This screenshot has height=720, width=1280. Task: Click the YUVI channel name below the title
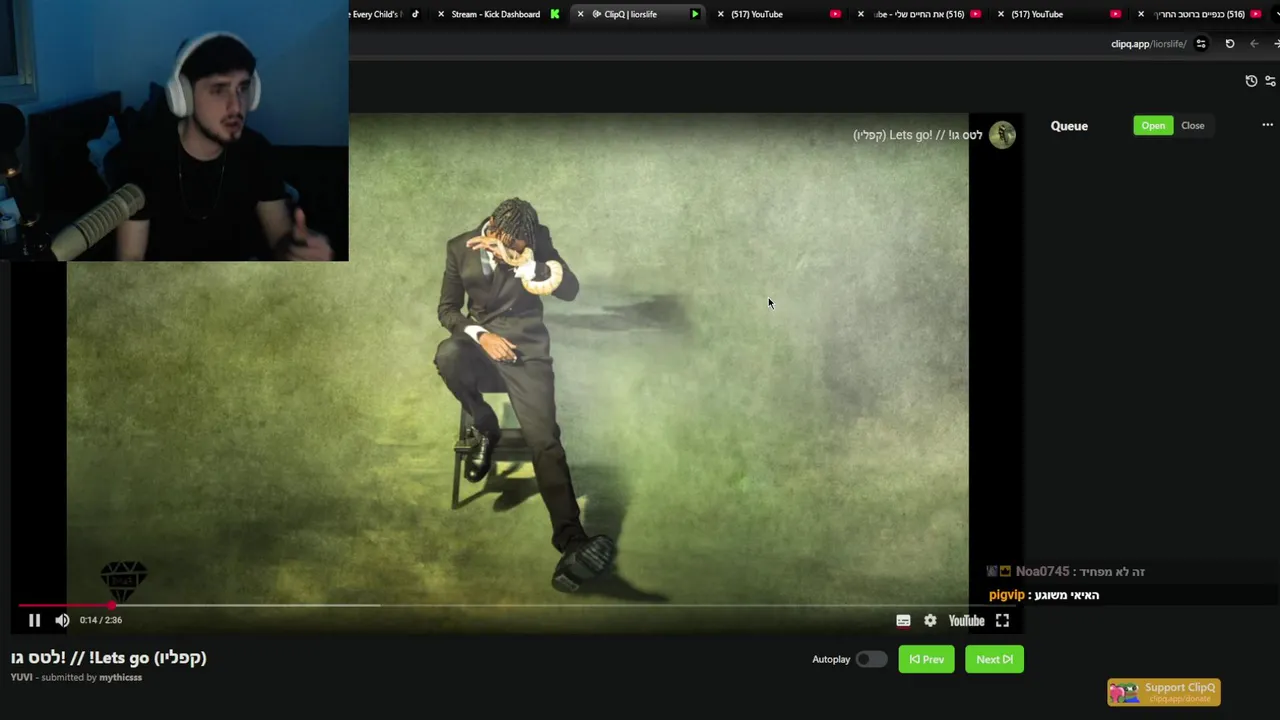[x=22, y=678]
